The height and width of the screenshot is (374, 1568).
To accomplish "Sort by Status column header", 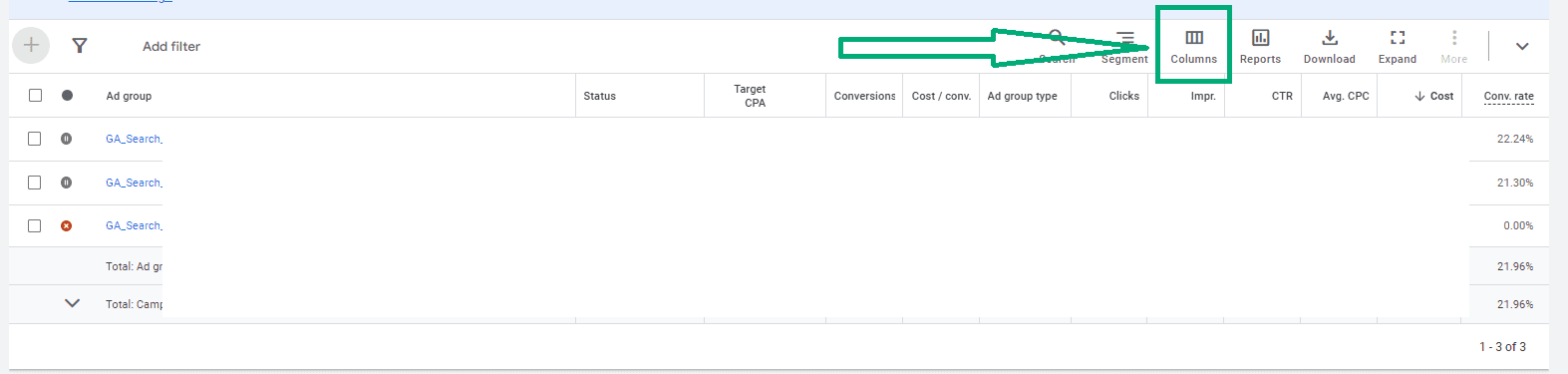I will (599, 96).
